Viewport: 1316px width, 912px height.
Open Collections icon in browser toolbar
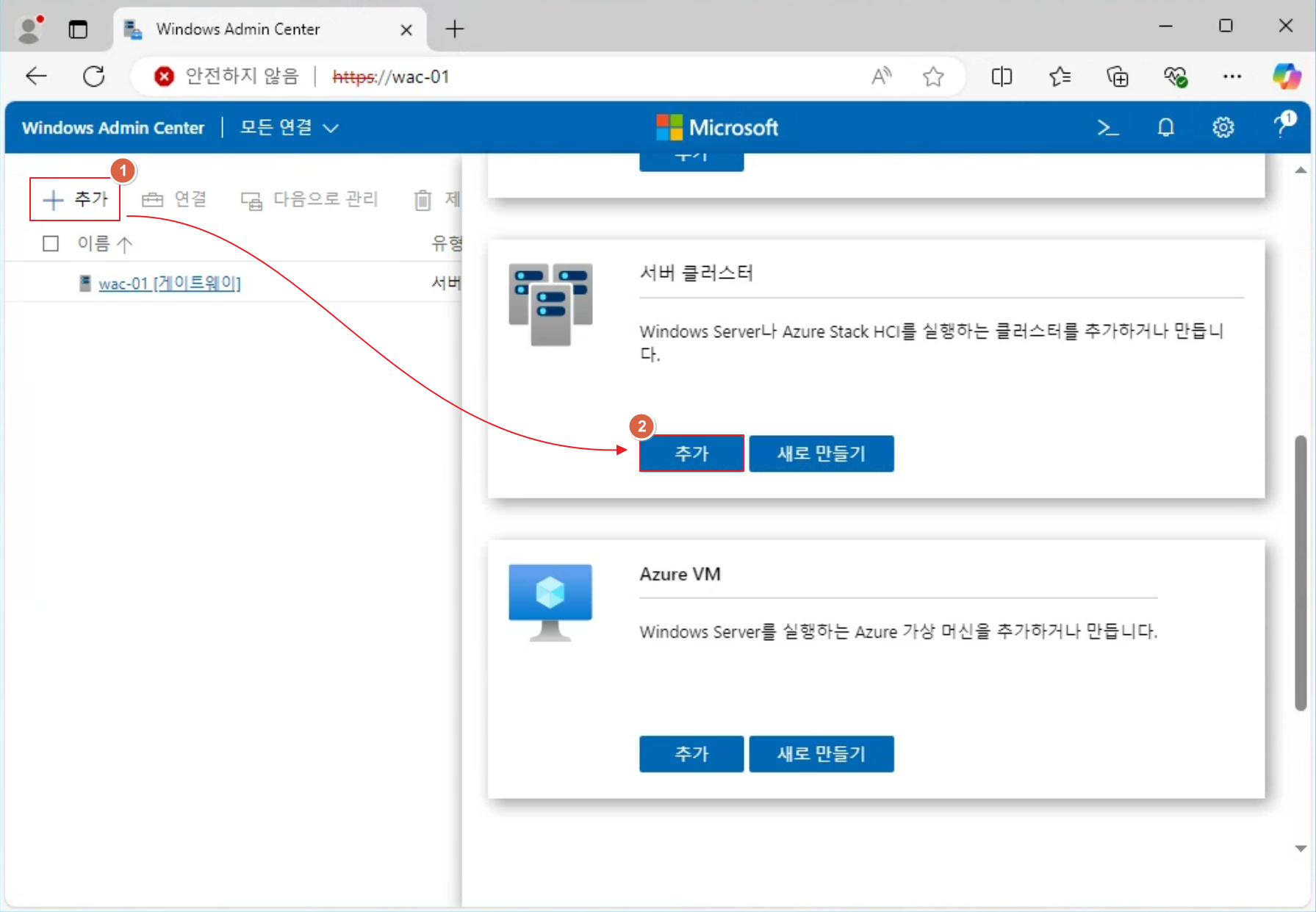click(1118, 76)
